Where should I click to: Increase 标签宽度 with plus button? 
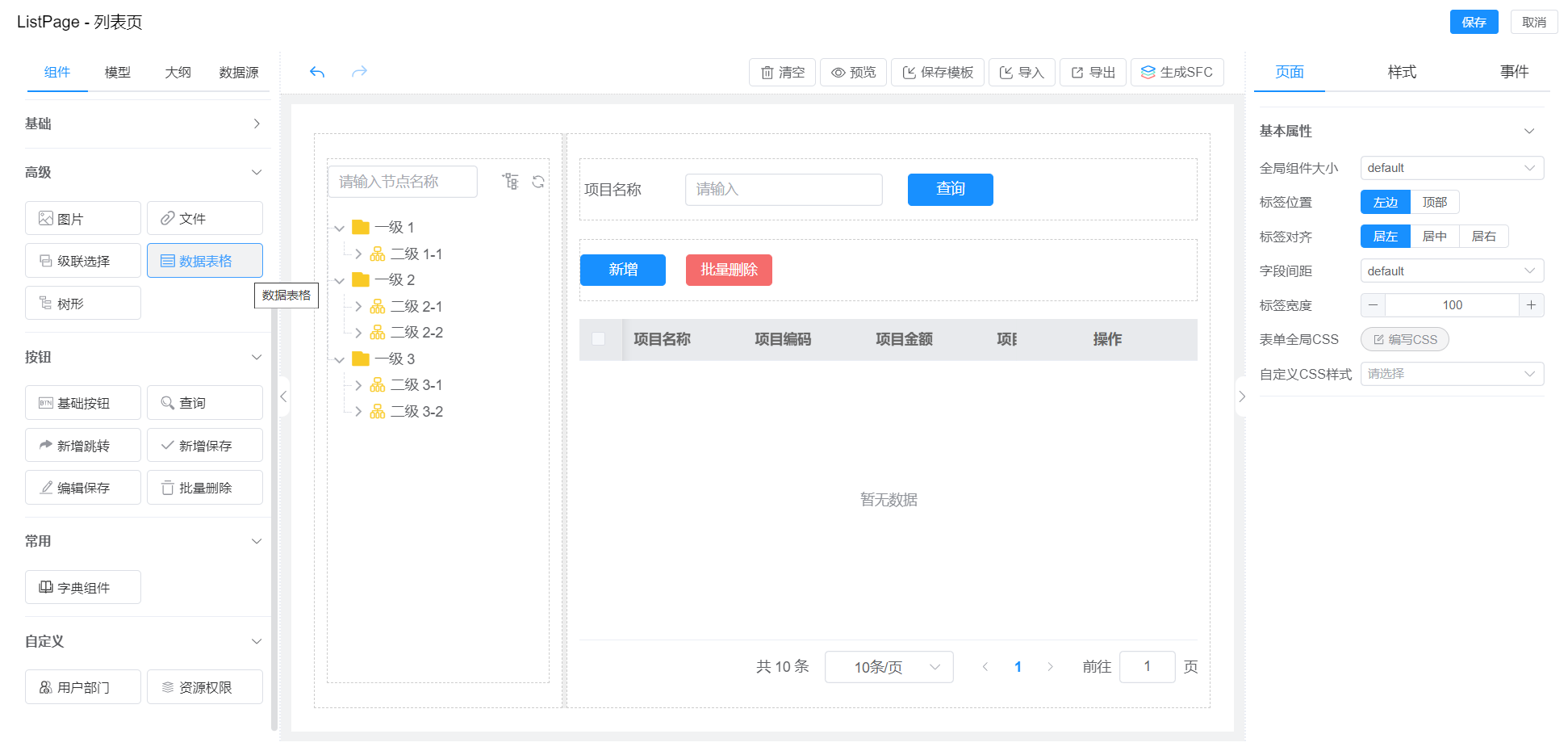[1532, 305]
